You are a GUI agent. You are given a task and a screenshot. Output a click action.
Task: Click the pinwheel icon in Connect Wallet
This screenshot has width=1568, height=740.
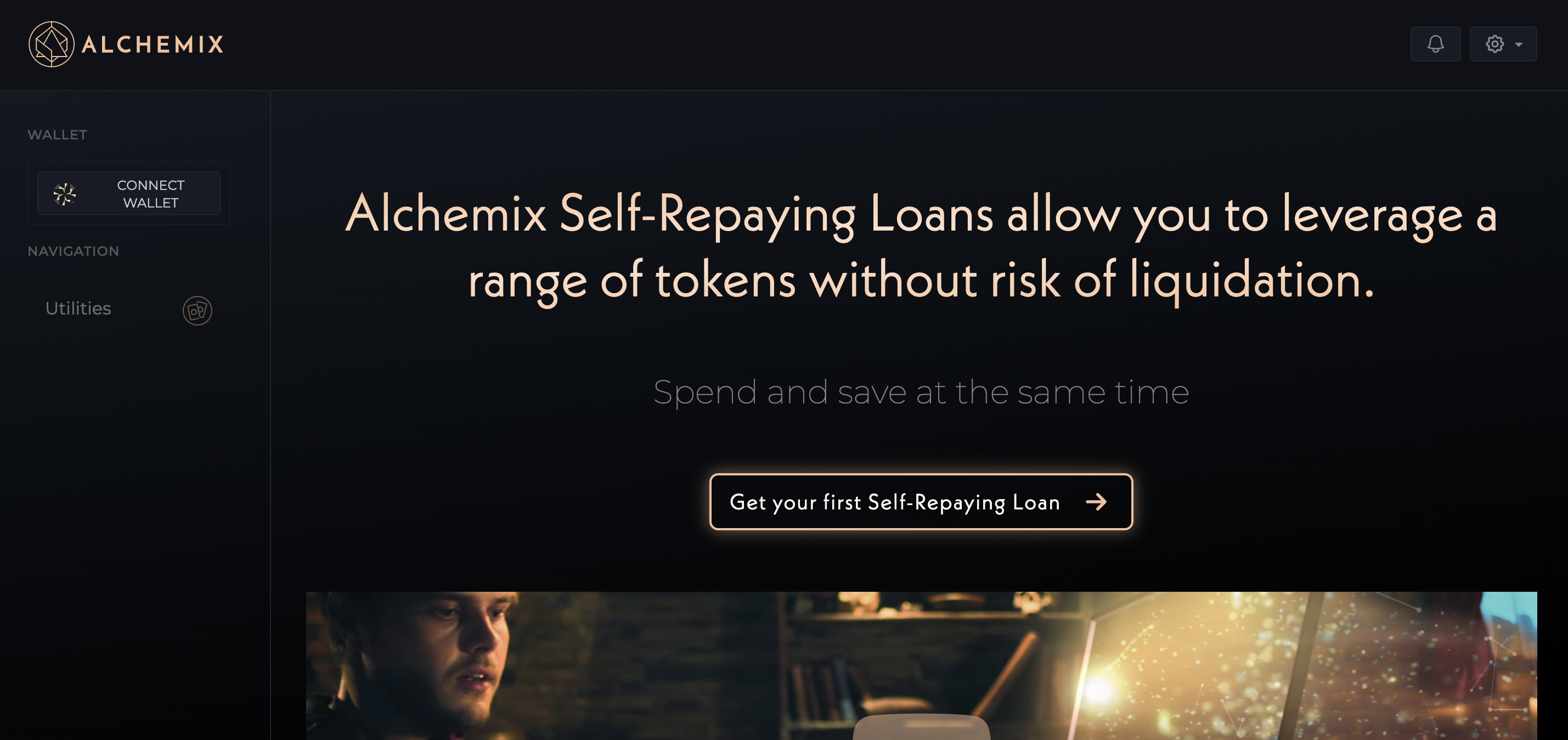click(x=65, y=194)
